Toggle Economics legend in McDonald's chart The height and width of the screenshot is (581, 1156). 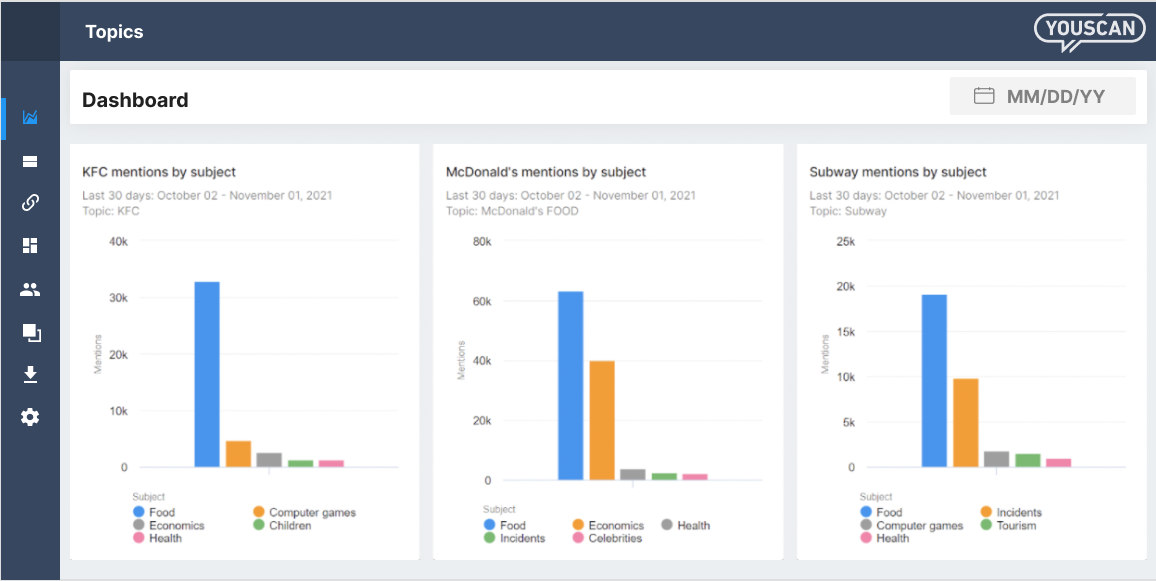pyautogui.click(x=607, y=526)
